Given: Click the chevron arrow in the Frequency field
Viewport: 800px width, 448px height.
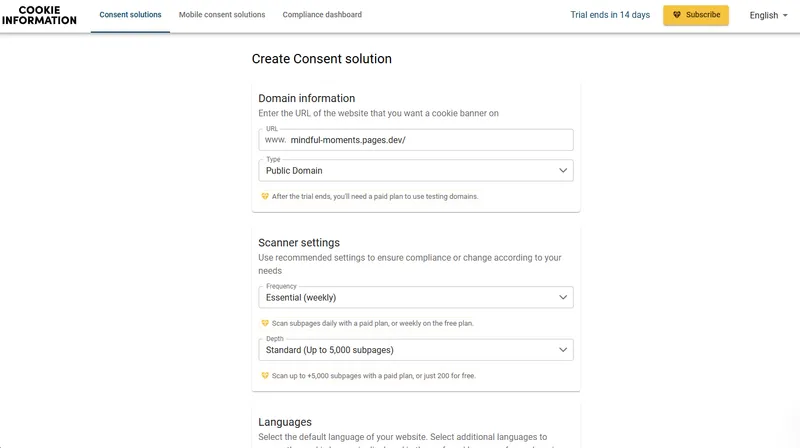Looking at the screenshot, I should click(563, 297).
